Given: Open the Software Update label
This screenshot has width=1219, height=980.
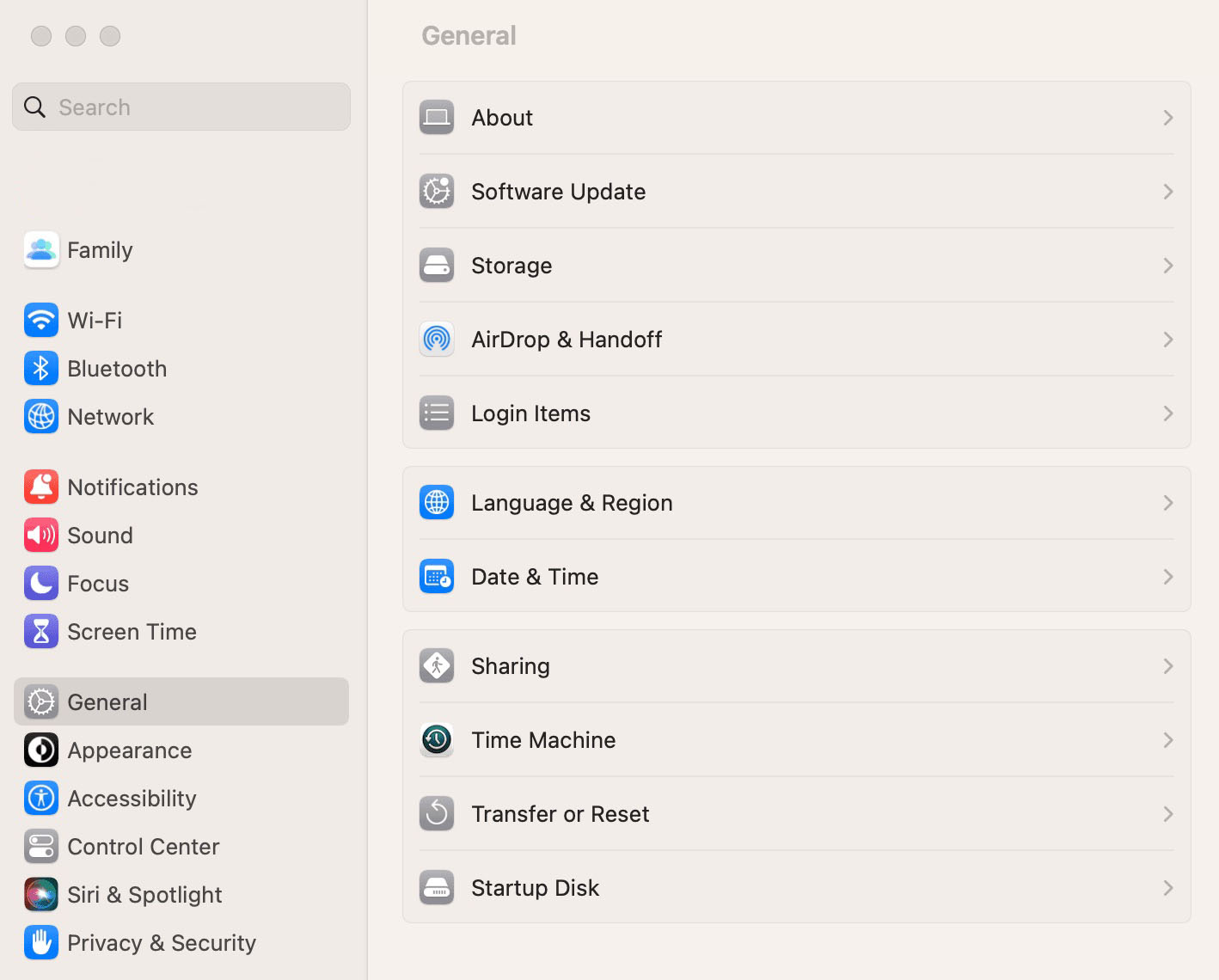Looking at the screenshot, I should 559,192.
